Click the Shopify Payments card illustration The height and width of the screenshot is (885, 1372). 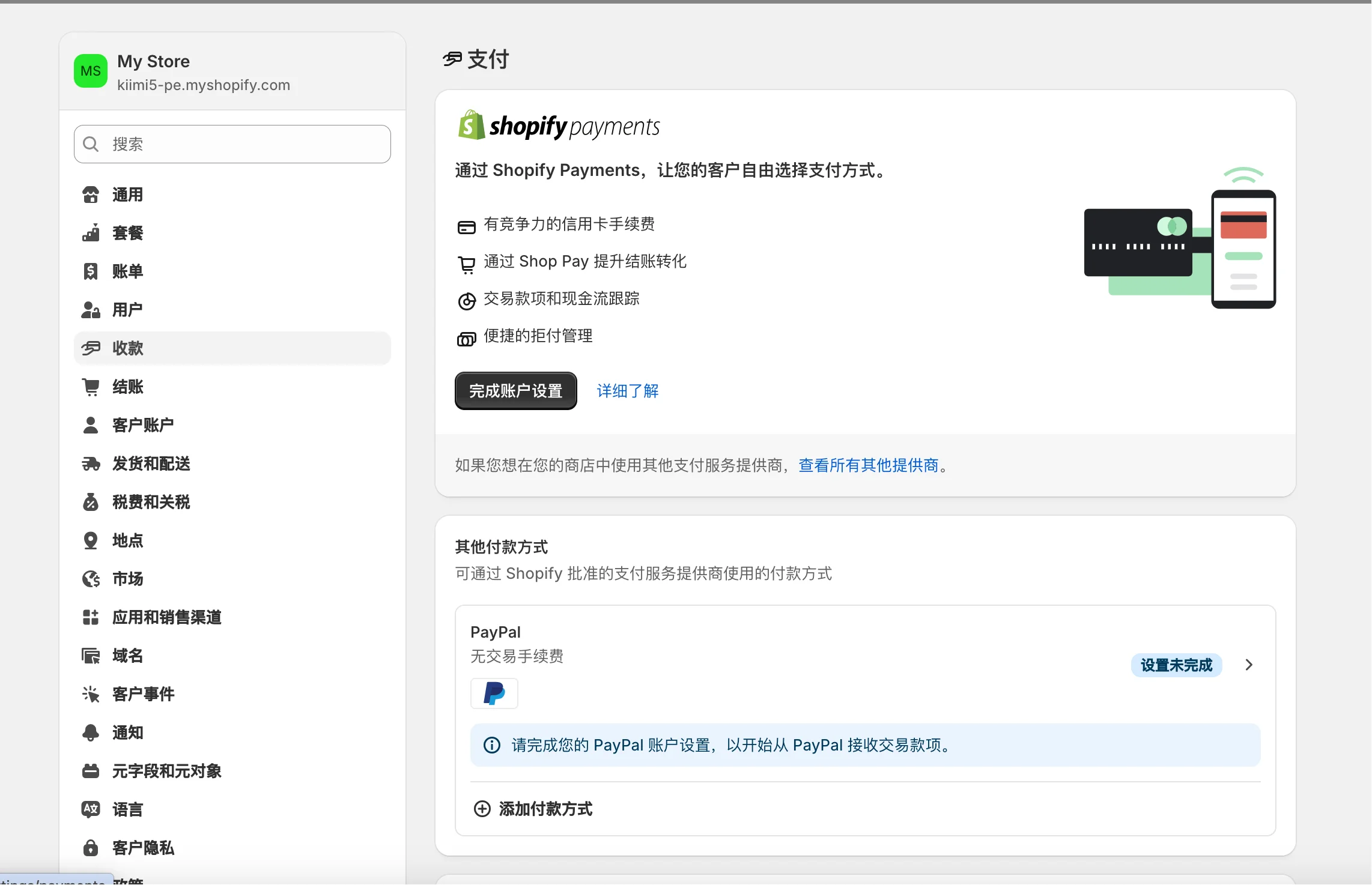1180,238
